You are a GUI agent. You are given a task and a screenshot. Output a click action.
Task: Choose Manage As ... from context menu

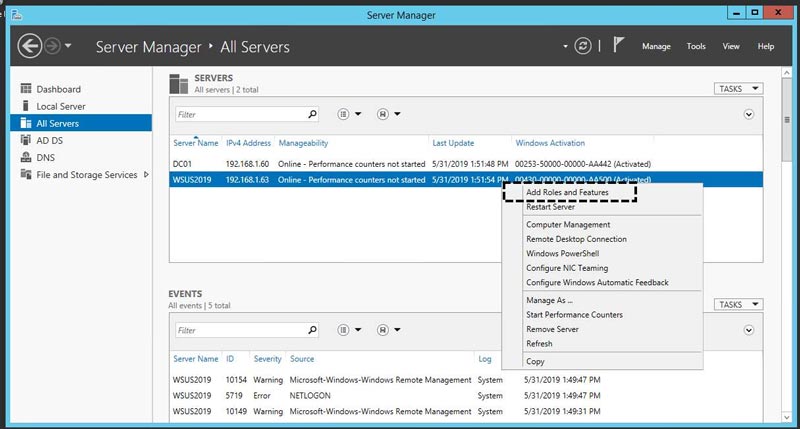[x=549, y=300]
